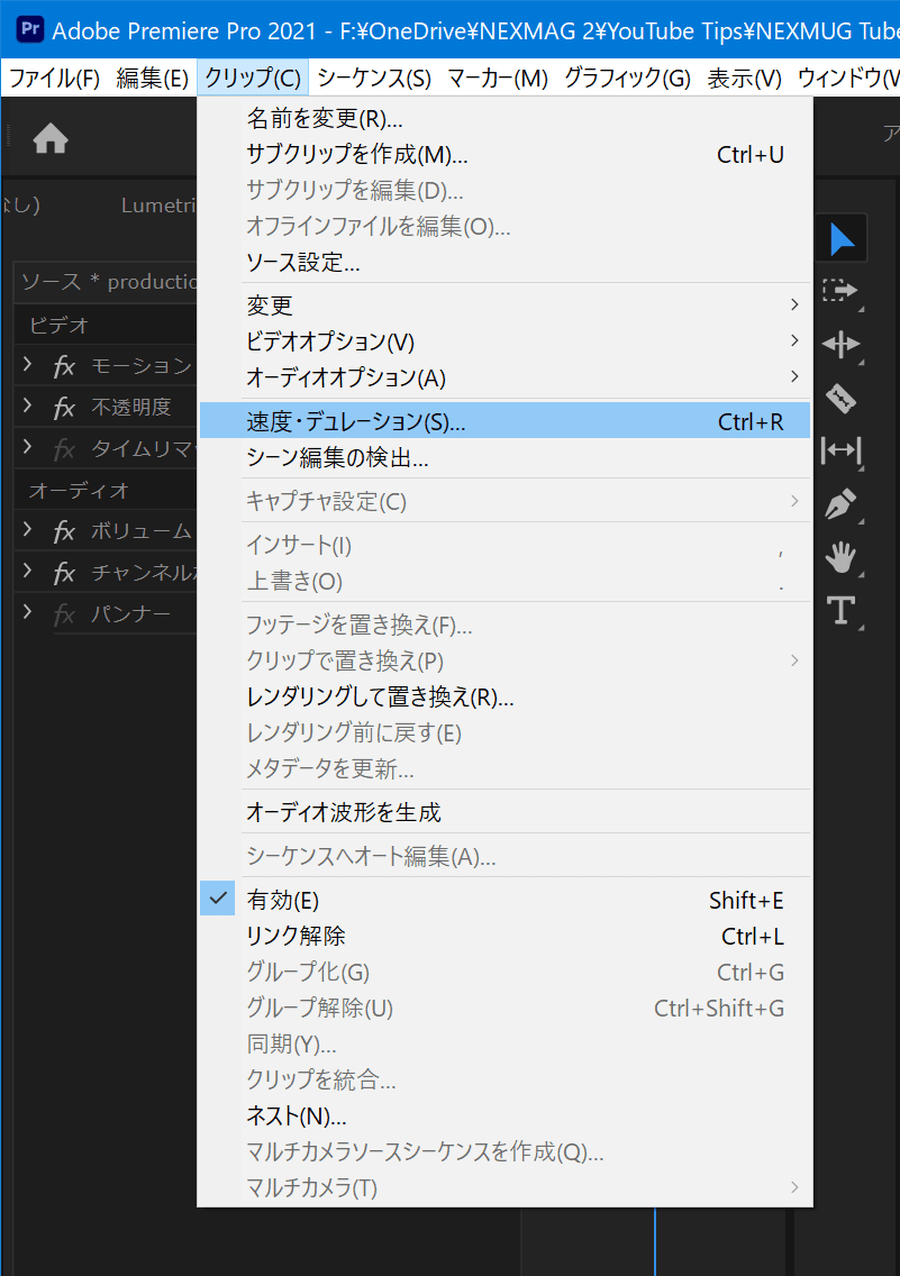This screenshot has width=900, height=1276.
Task: Open the マーカー(M) menu
Action: point(498,77)
